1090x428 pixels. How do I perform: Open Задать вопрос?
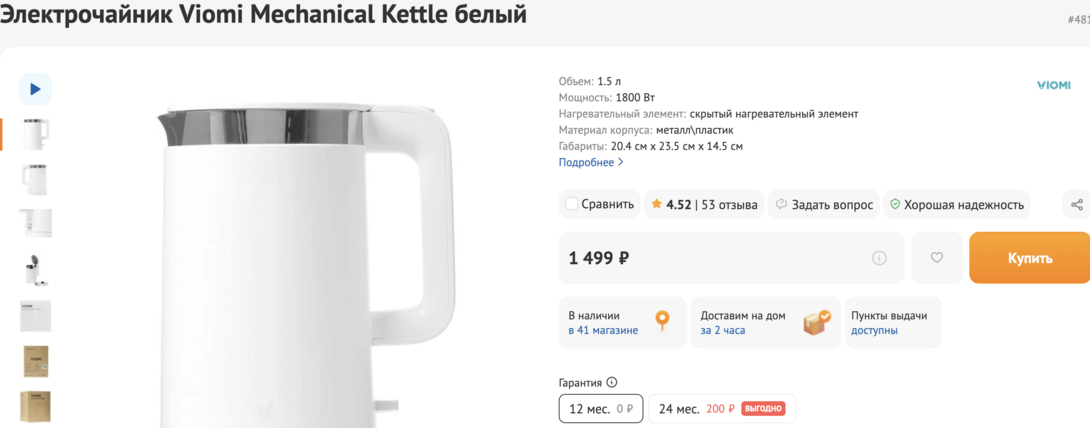(x=824, y=204)
